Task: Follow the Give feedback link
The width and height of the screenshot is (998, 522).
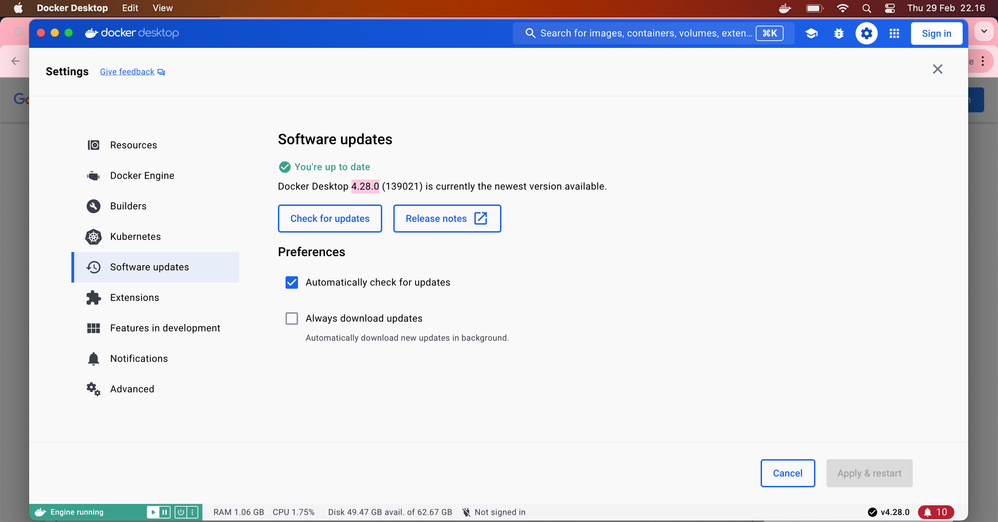Action: tap(132, 72)
